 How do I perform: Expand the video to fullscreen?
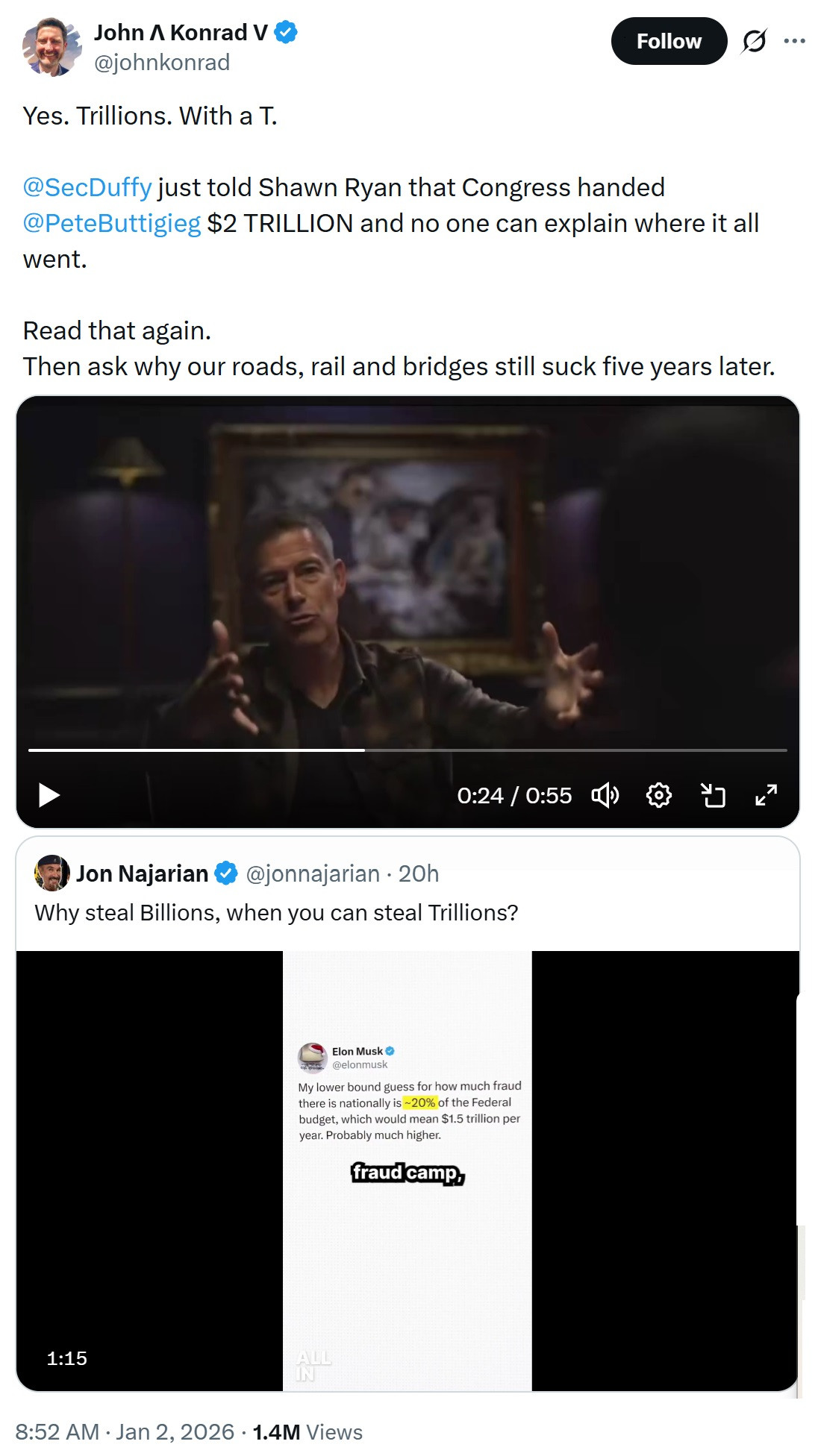[767, 795]
